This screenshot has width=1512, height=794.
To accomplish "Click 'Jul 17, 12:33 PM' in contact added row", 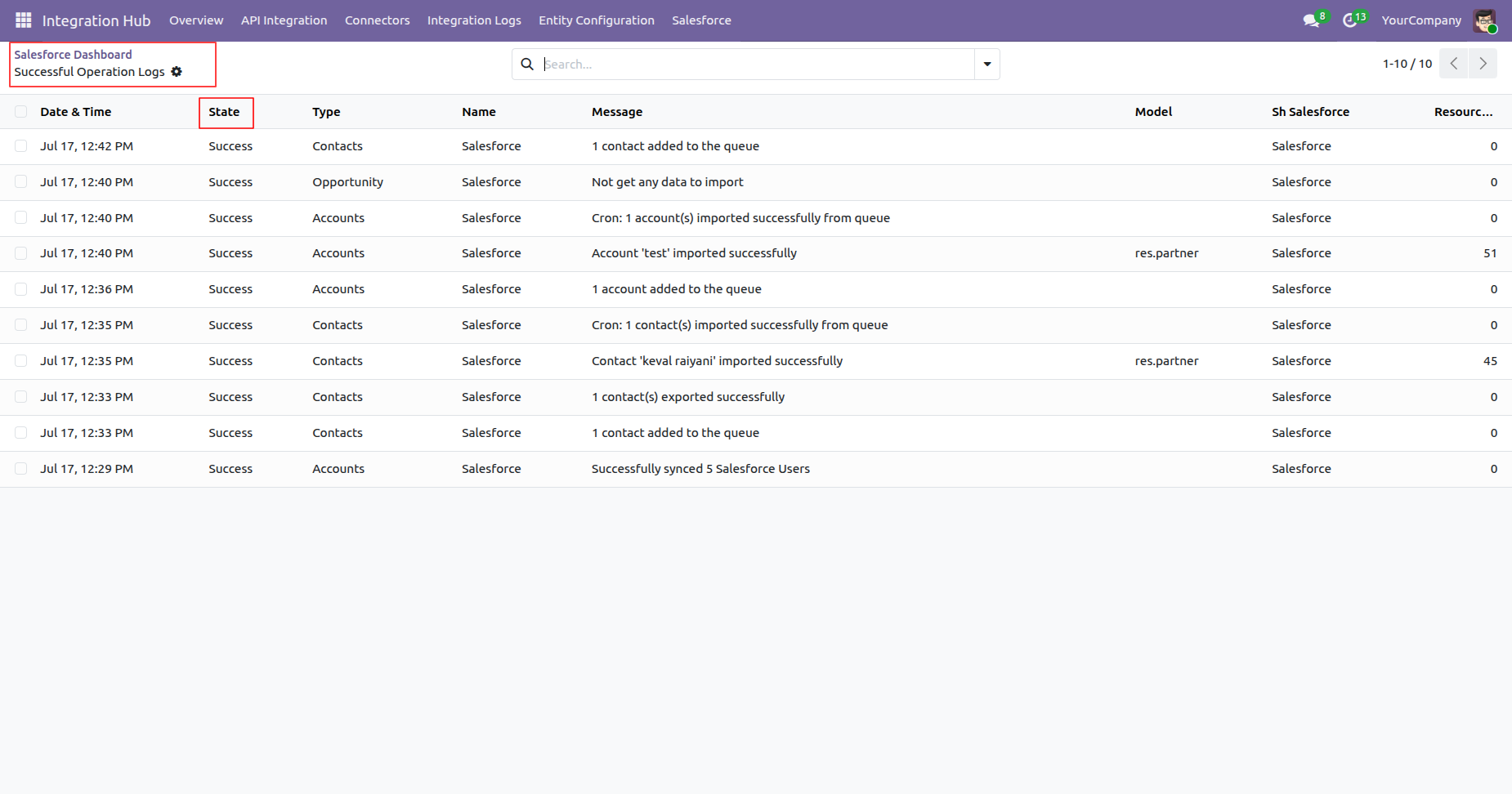I will 87,433.
